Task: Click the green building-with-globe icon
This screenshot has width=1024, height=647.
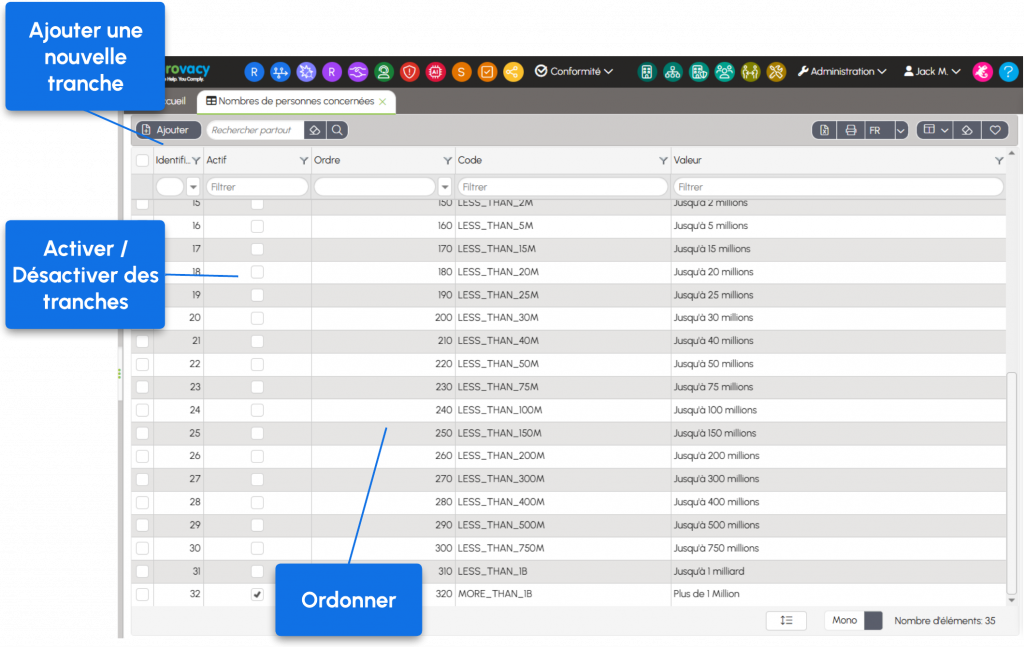Action: tap(699, 72)
